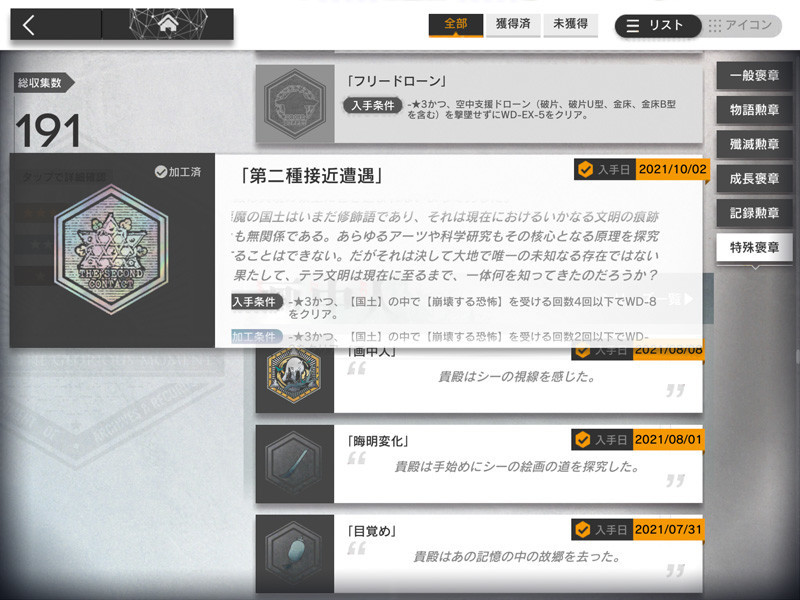Tap the holographic Second Contact medal
The image size is (800, 600).
pyautogui.click(x=111, y=248)
